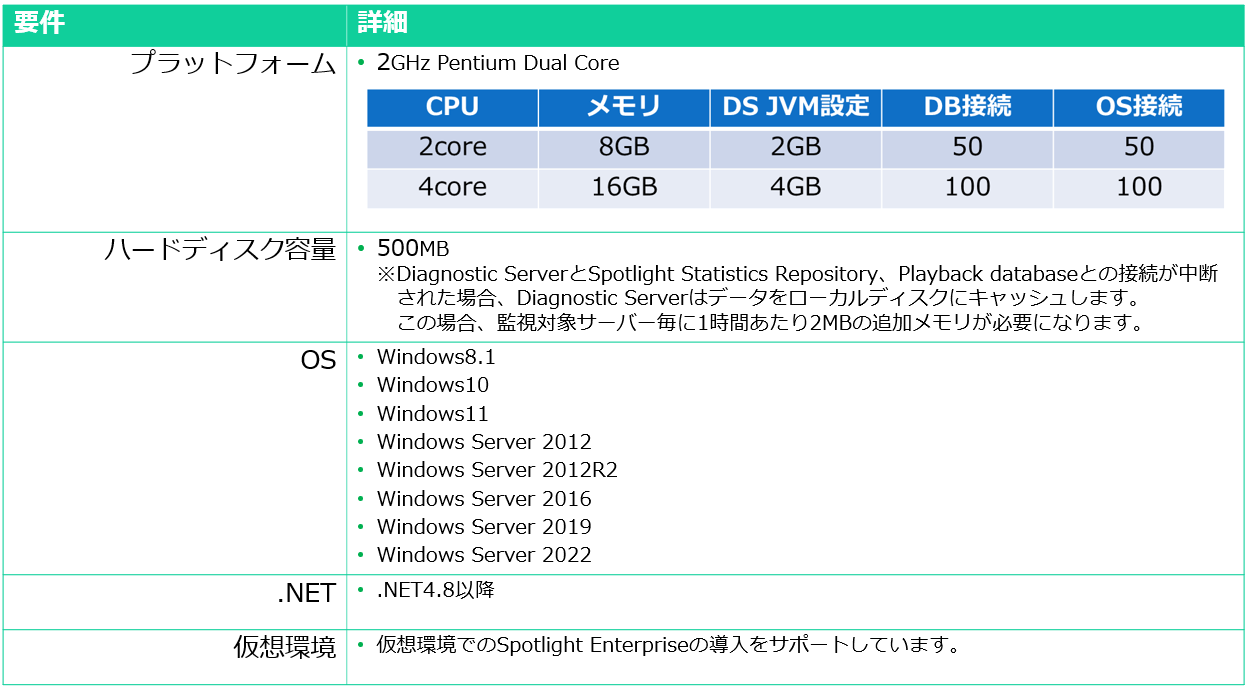Click the DB接続 value 50 for 2core
The height and width of the screenshot is (687, 1252).
point(967,147)
